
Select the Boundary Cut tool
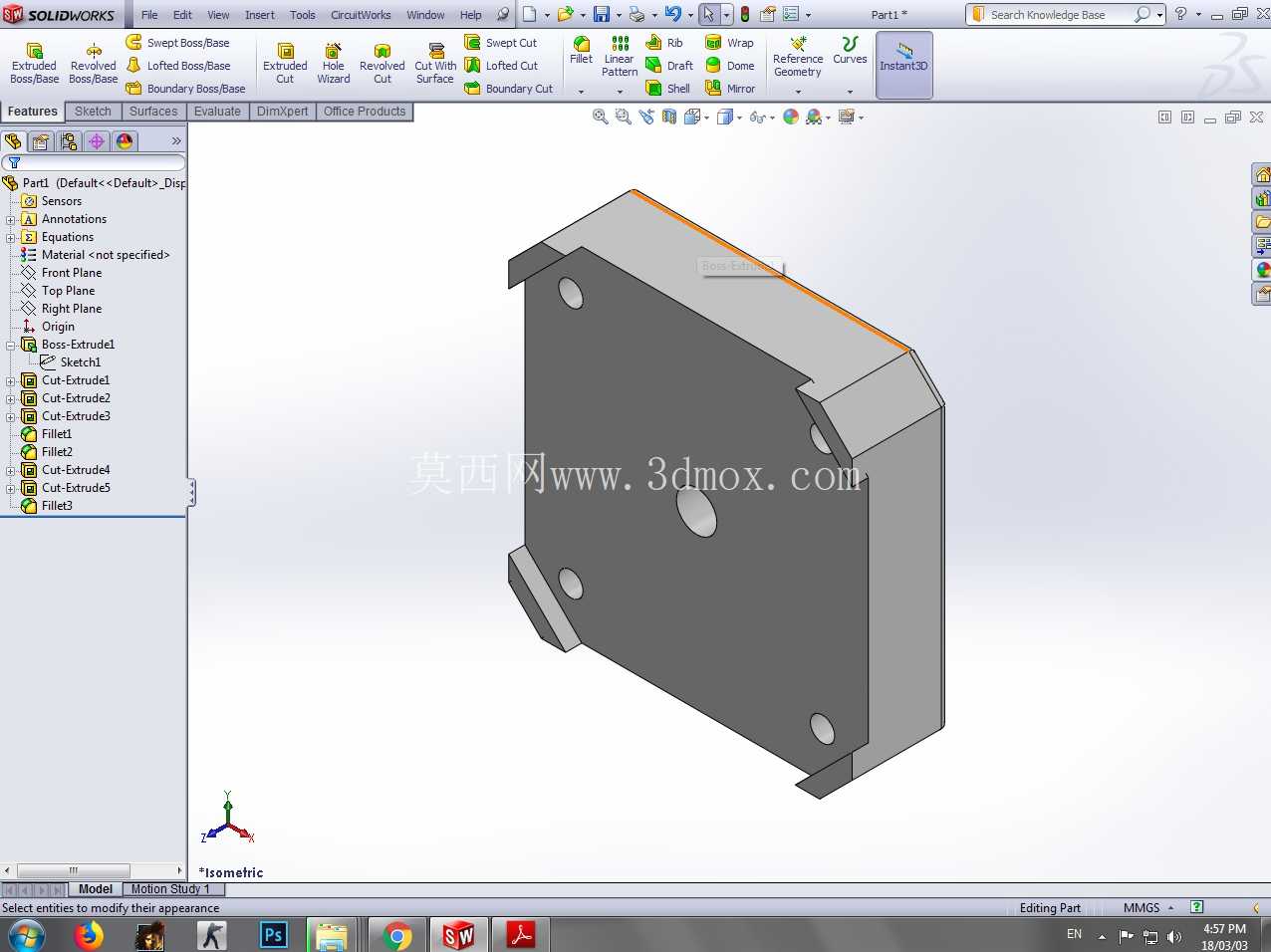pos(509,89)
